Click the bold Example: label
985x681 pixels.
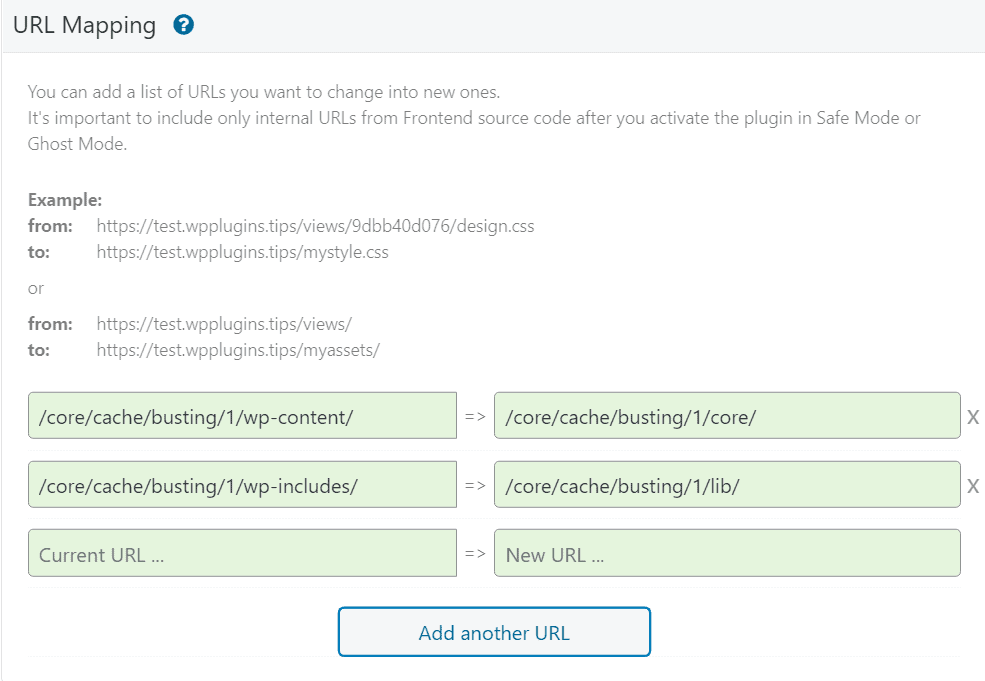click(x=65, y=200)
